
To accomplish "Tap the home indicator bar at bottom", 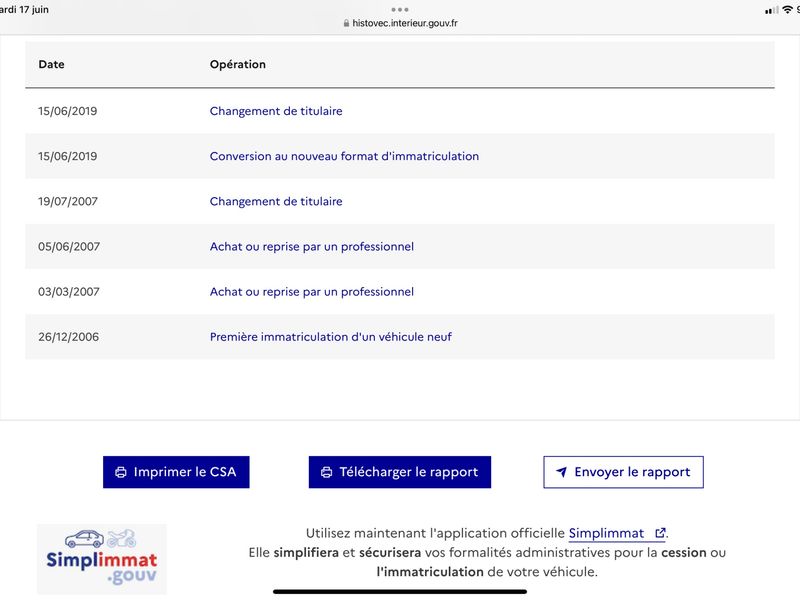I will (399, 592).
